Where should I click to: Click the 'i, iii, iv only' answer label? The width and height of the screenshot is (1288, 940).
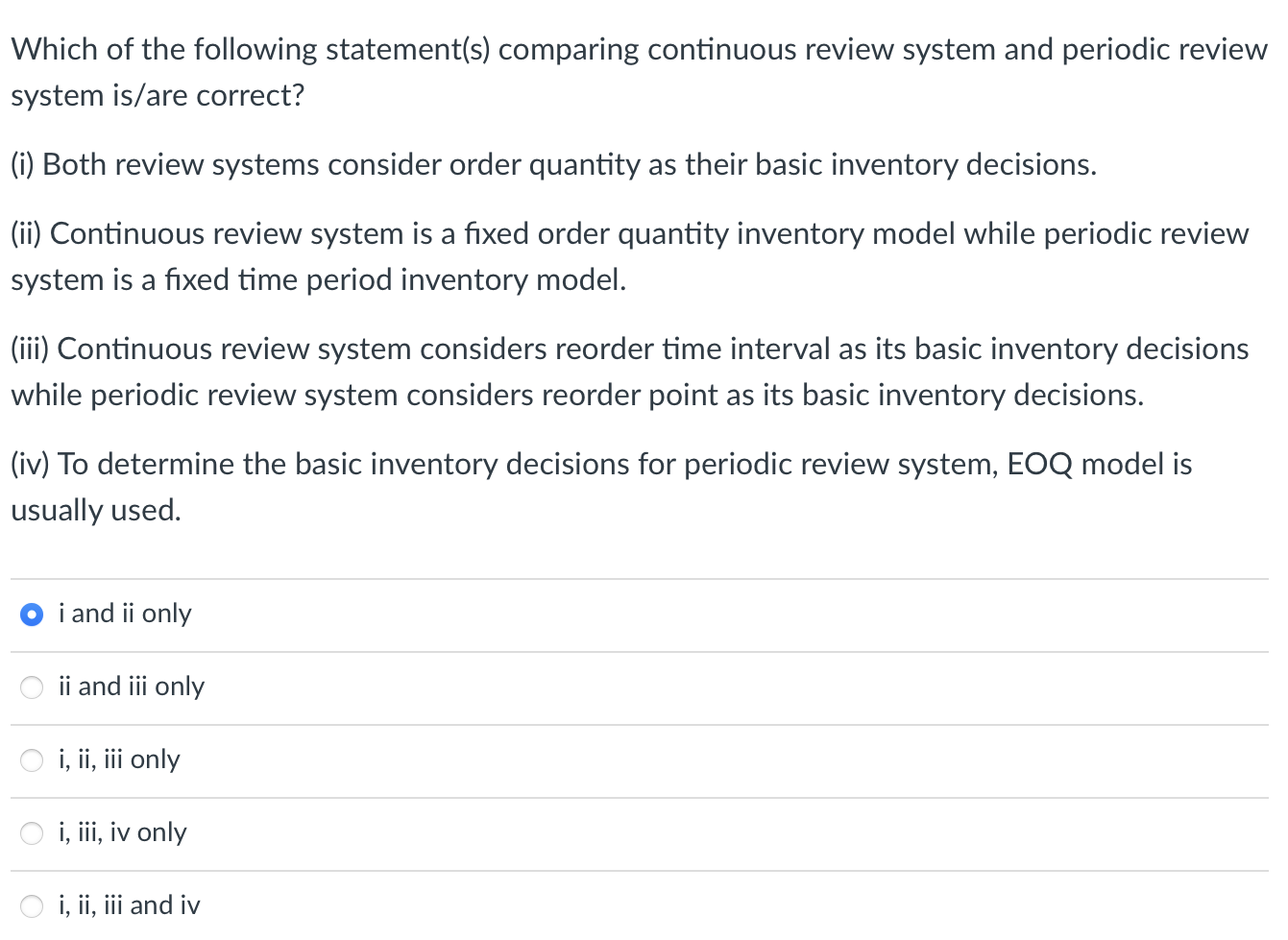point(123,832)
